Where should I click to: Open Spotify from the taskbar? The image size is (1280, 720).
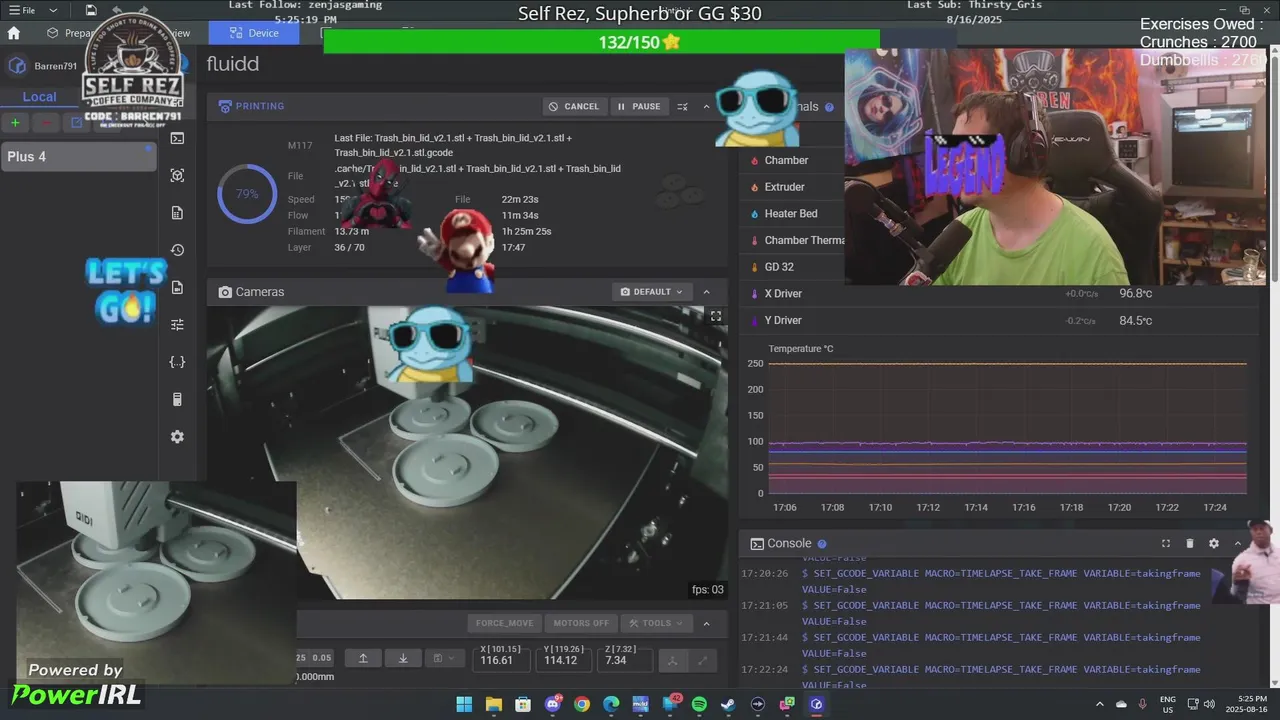click(699, 704)
